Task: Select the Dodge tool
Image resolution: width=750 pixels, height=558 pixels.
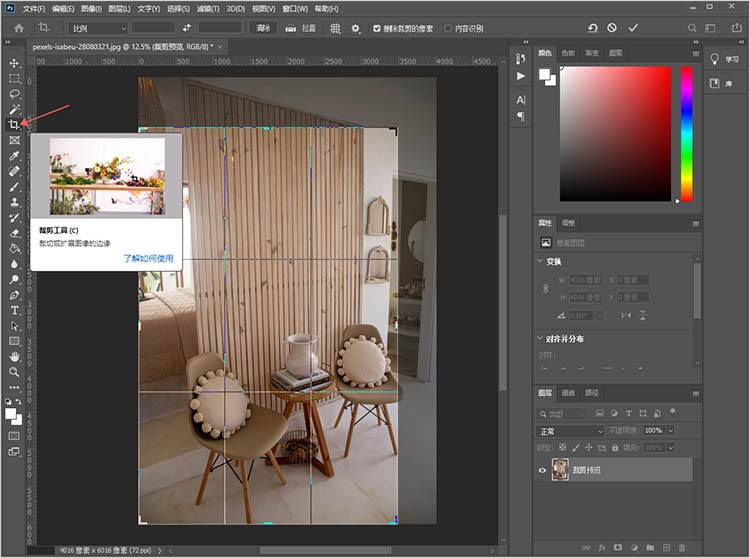Action: point(14,279)
